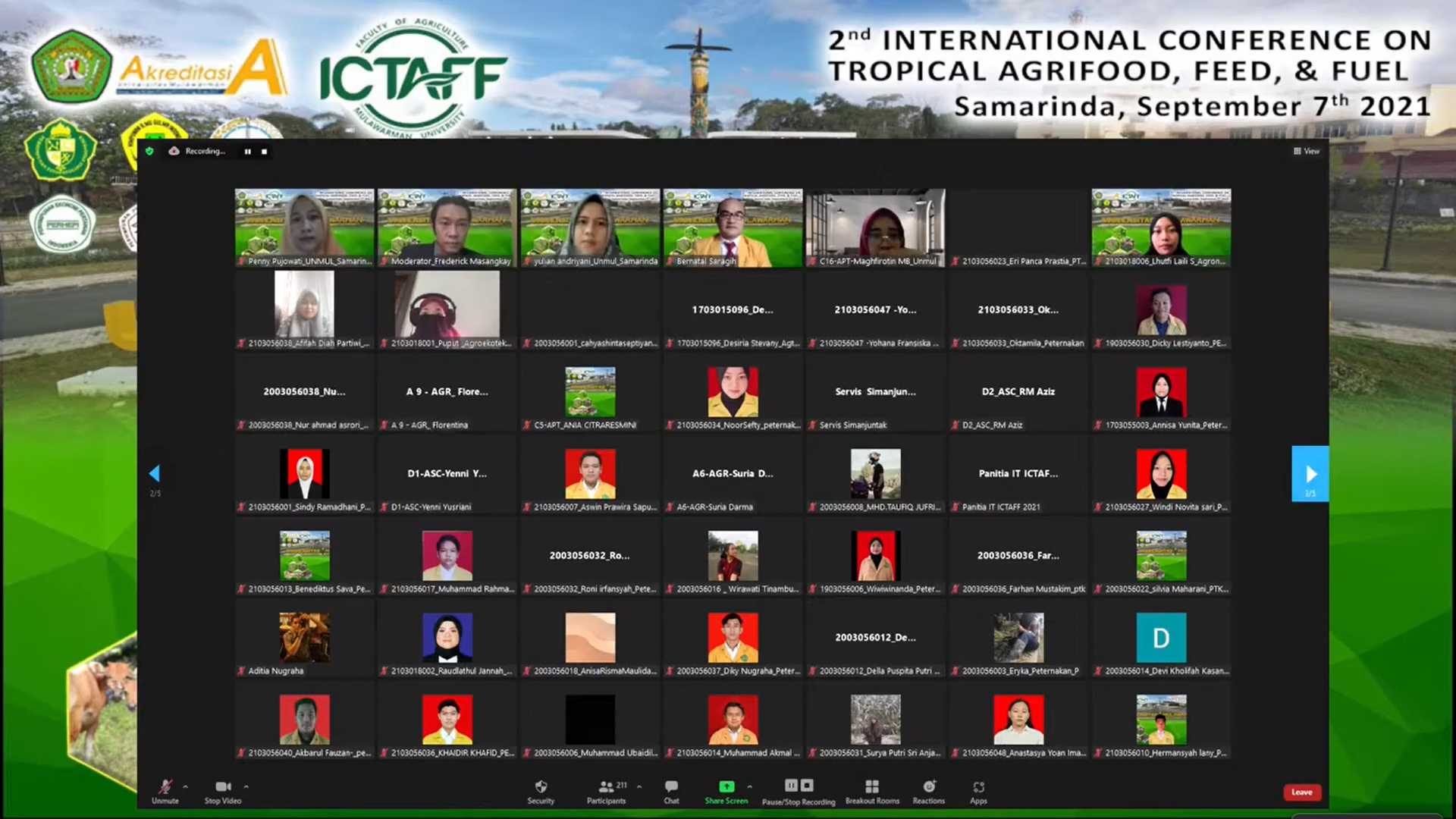Expand share options caret beside Share Screen
Image resolution: width=1456 pixels, height=819 pixels.
(x=749, y=786)
